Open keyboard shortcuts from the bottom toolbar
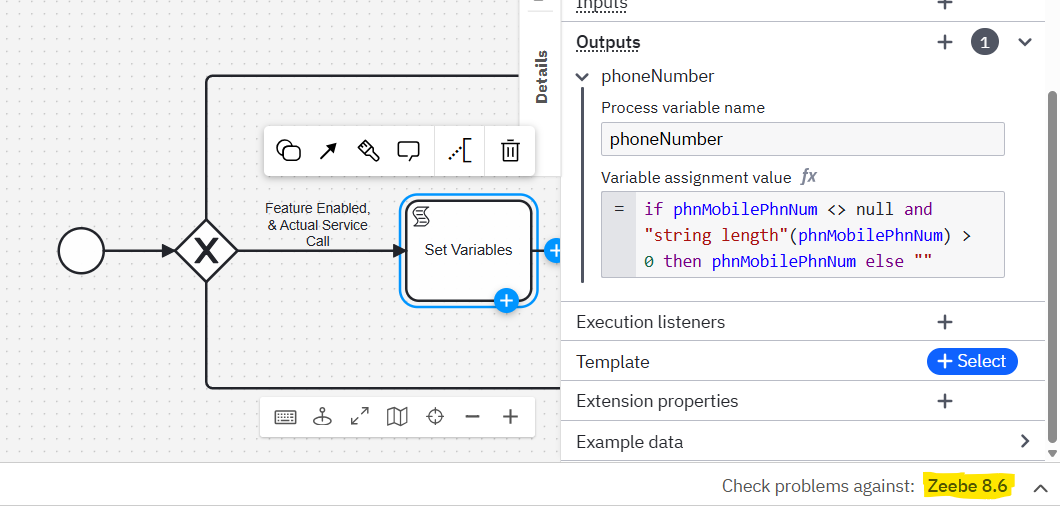This screenshot has height=506, width=1060. 285,417
